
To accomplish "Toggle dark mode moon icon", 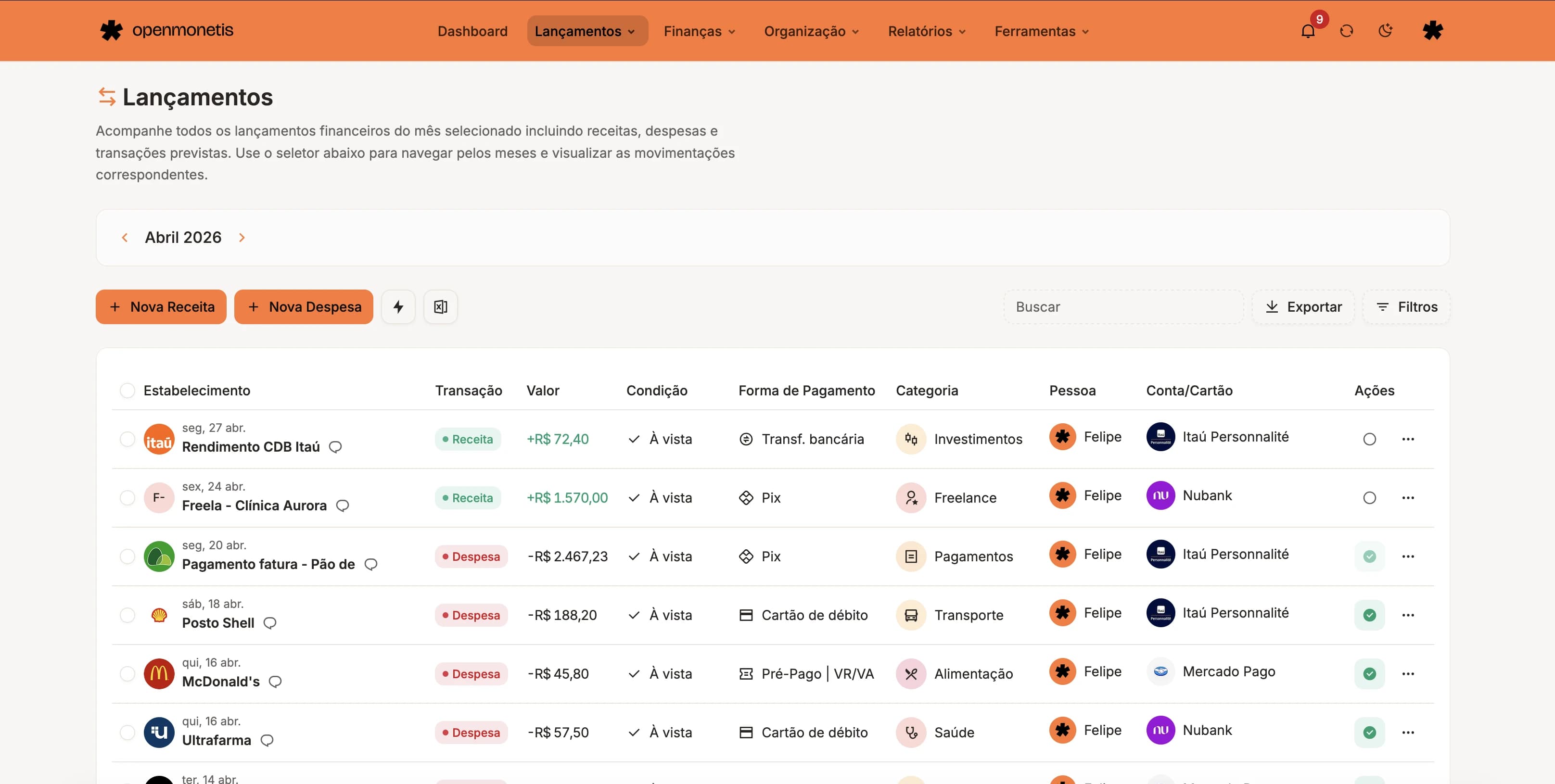I will point(1385,31).
